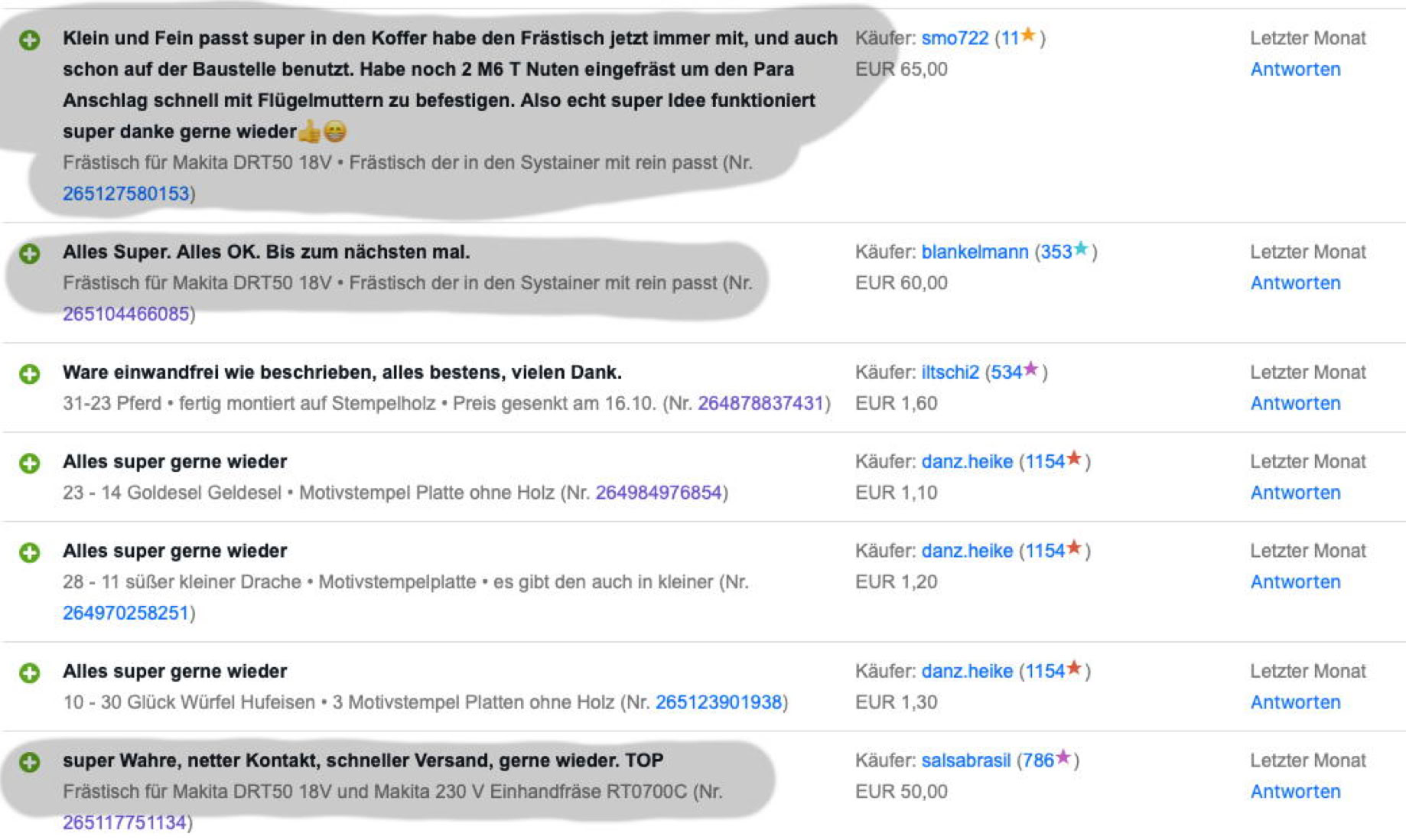
Task: Open buyer profile salsabrasil
Action: click(965, 760)
